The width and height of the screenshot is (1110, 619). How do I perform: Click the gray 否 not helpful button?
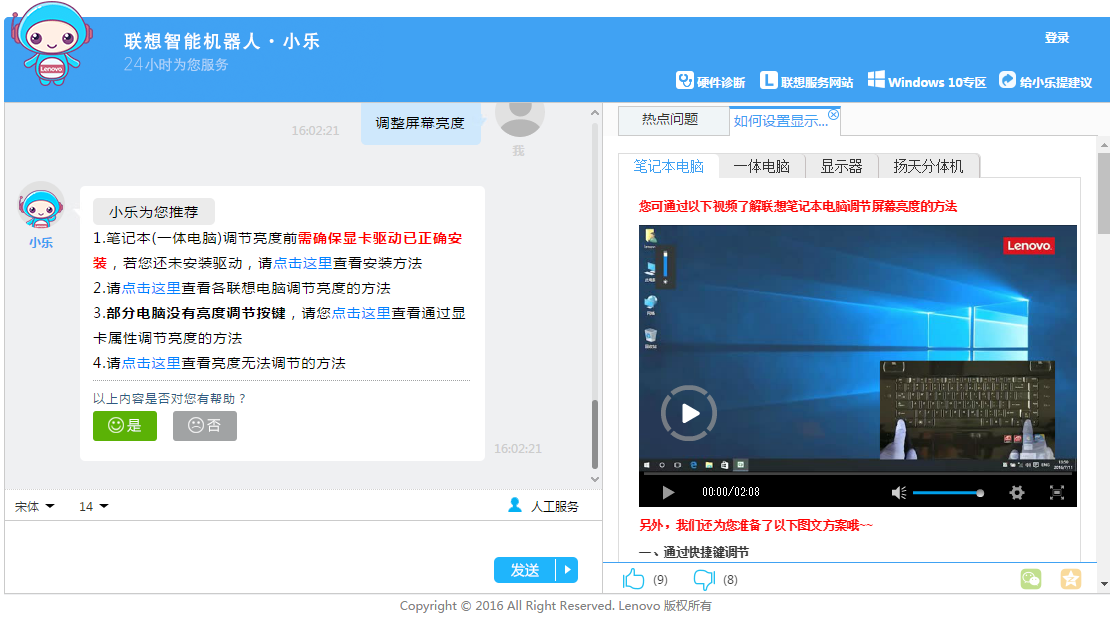(205, 425)
